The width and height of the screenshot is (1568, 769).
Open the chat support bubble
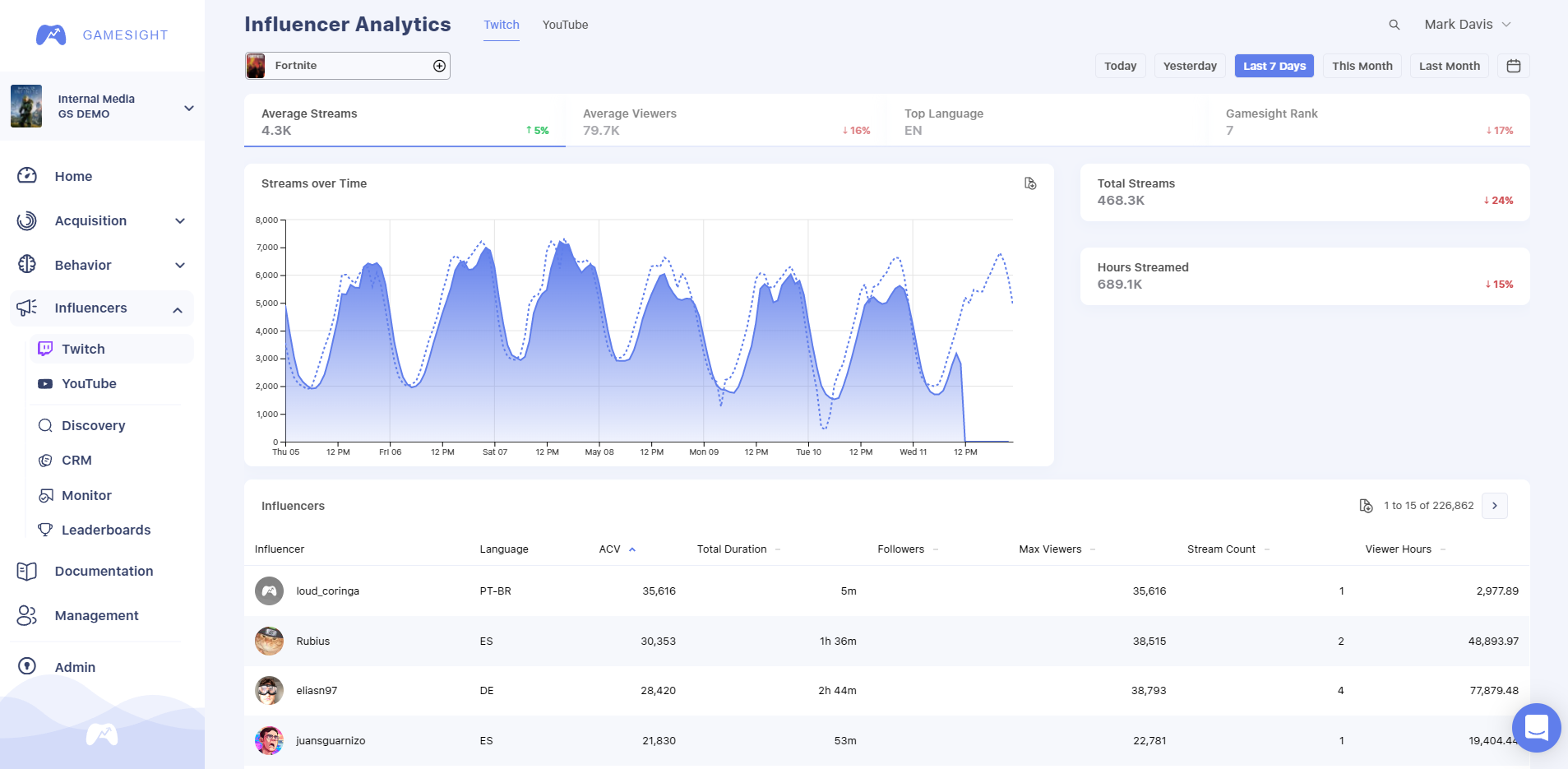(1536, 728)
